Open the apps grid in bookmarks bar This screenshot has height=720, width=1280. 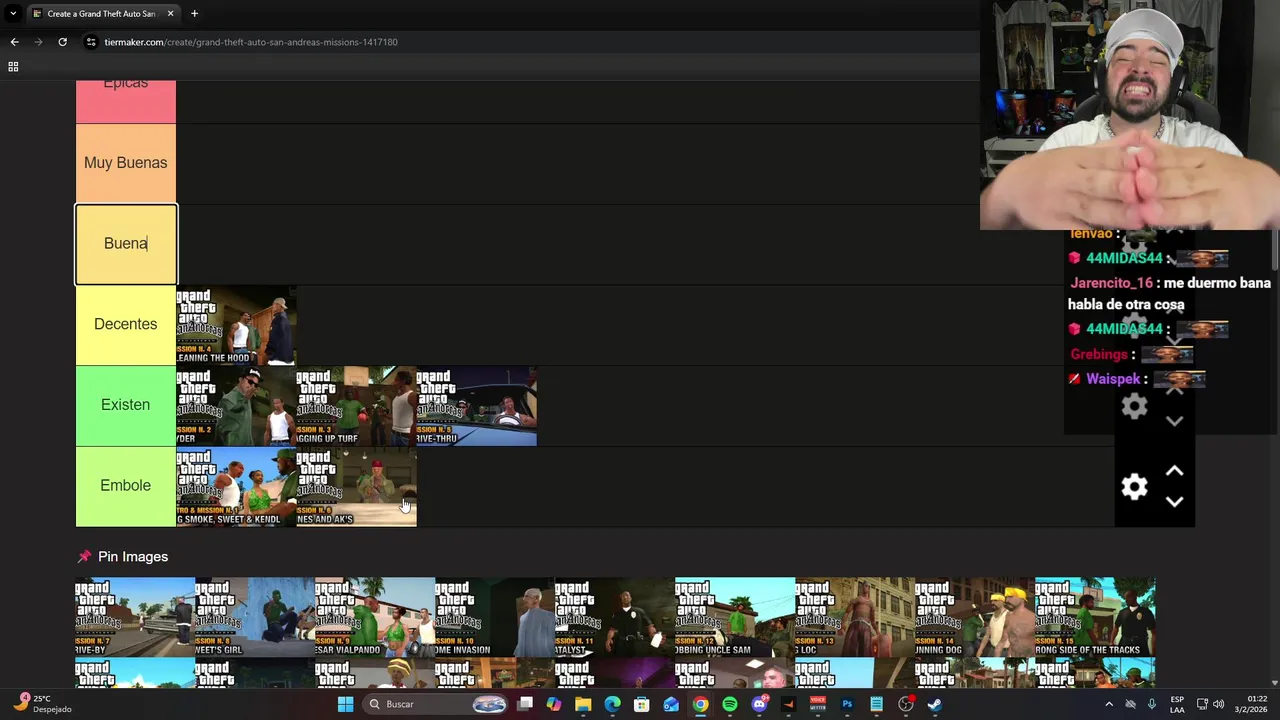13,66
